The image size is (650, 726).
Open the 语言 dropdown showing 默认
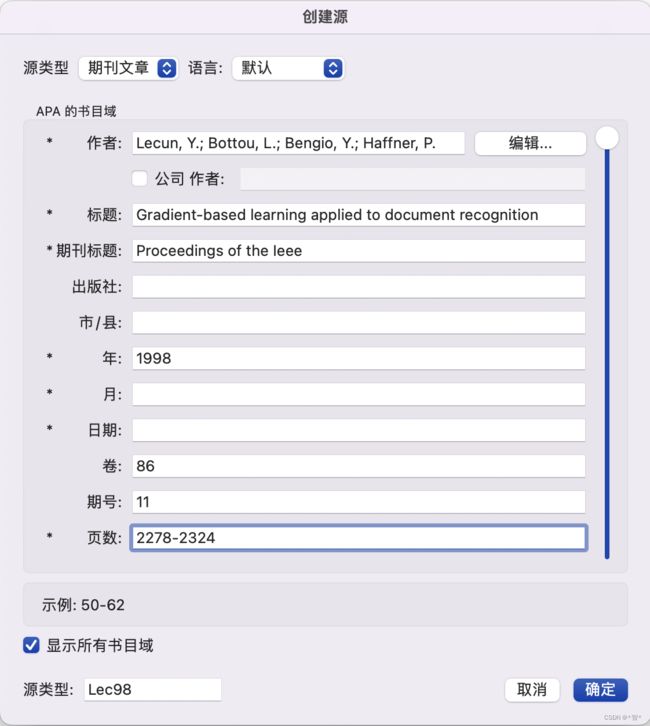[288, 69]
